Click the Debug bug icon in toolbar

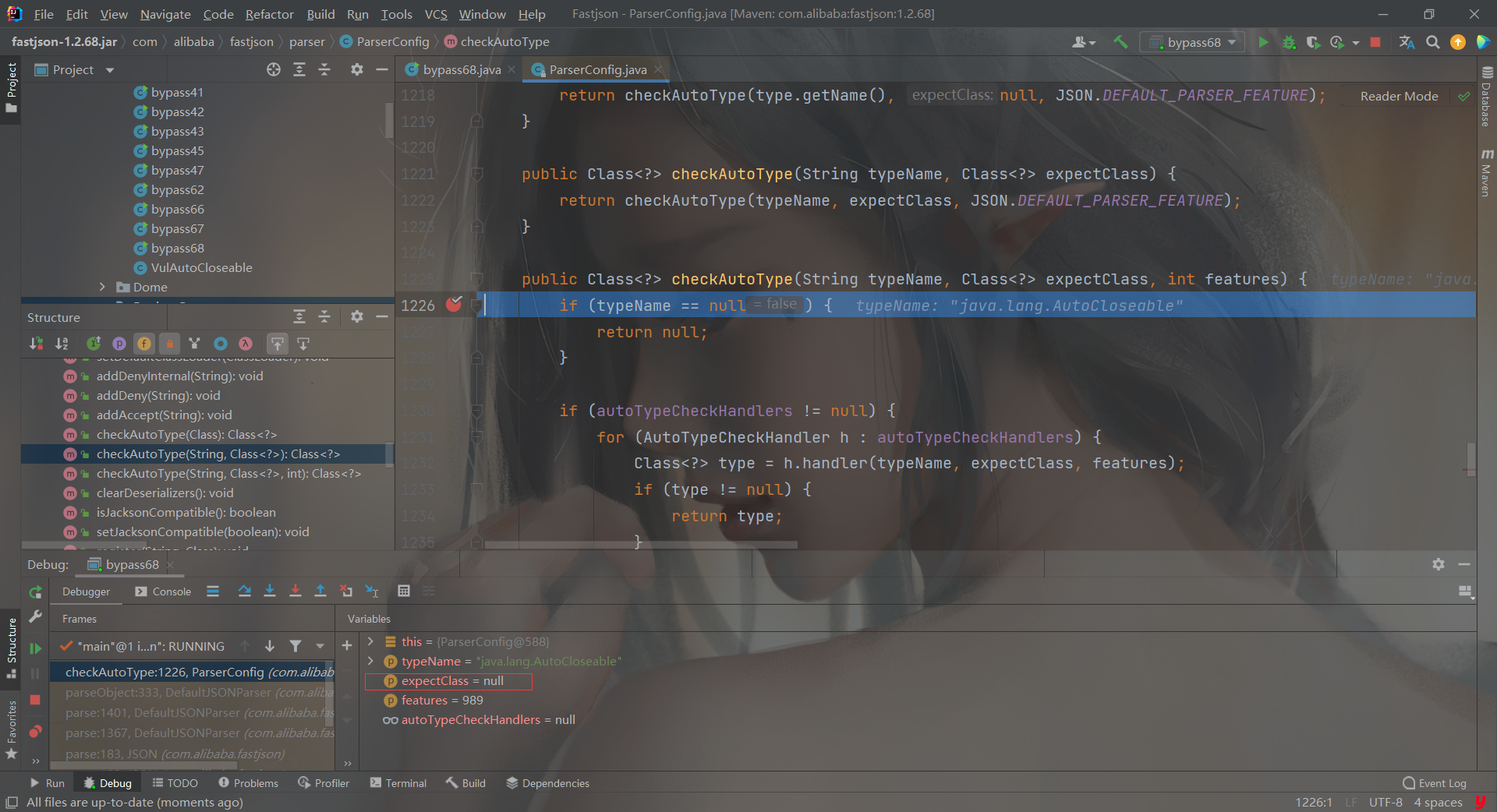tap(1289, 42)
